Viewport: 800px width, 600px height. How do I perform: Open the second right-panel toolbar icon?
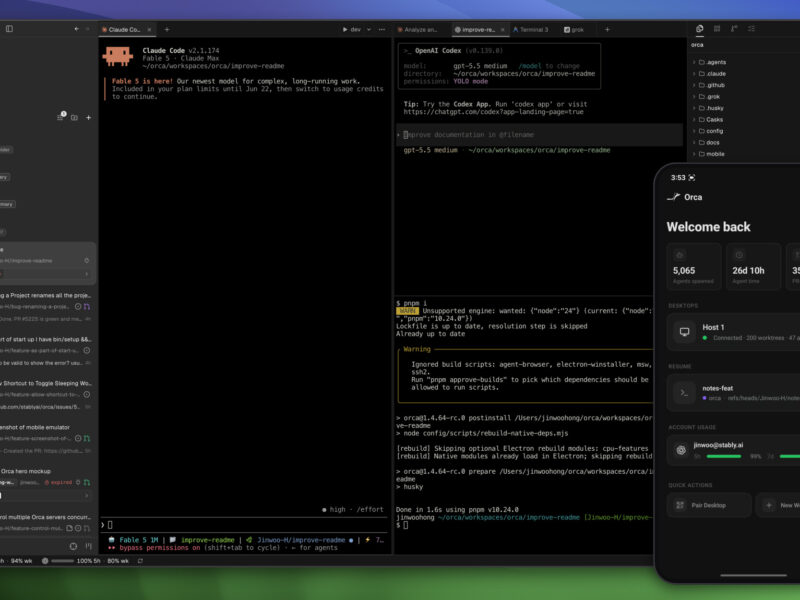coord(717,29)
